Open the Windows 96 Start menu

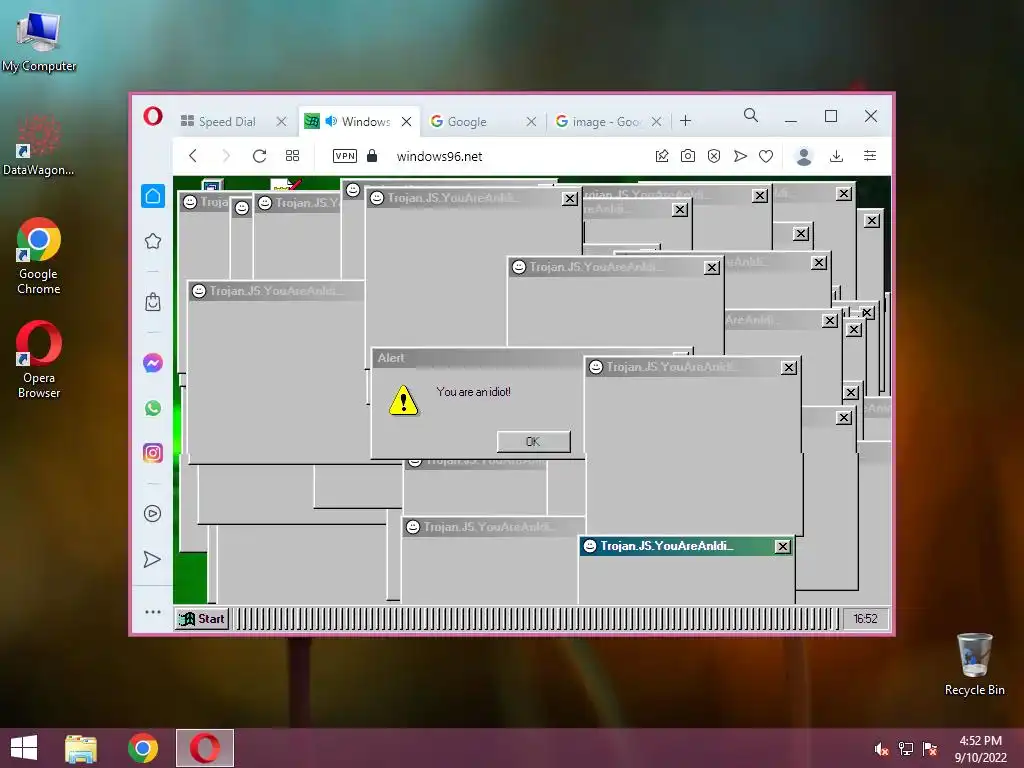pyautogui.click(x=202, y=618)
